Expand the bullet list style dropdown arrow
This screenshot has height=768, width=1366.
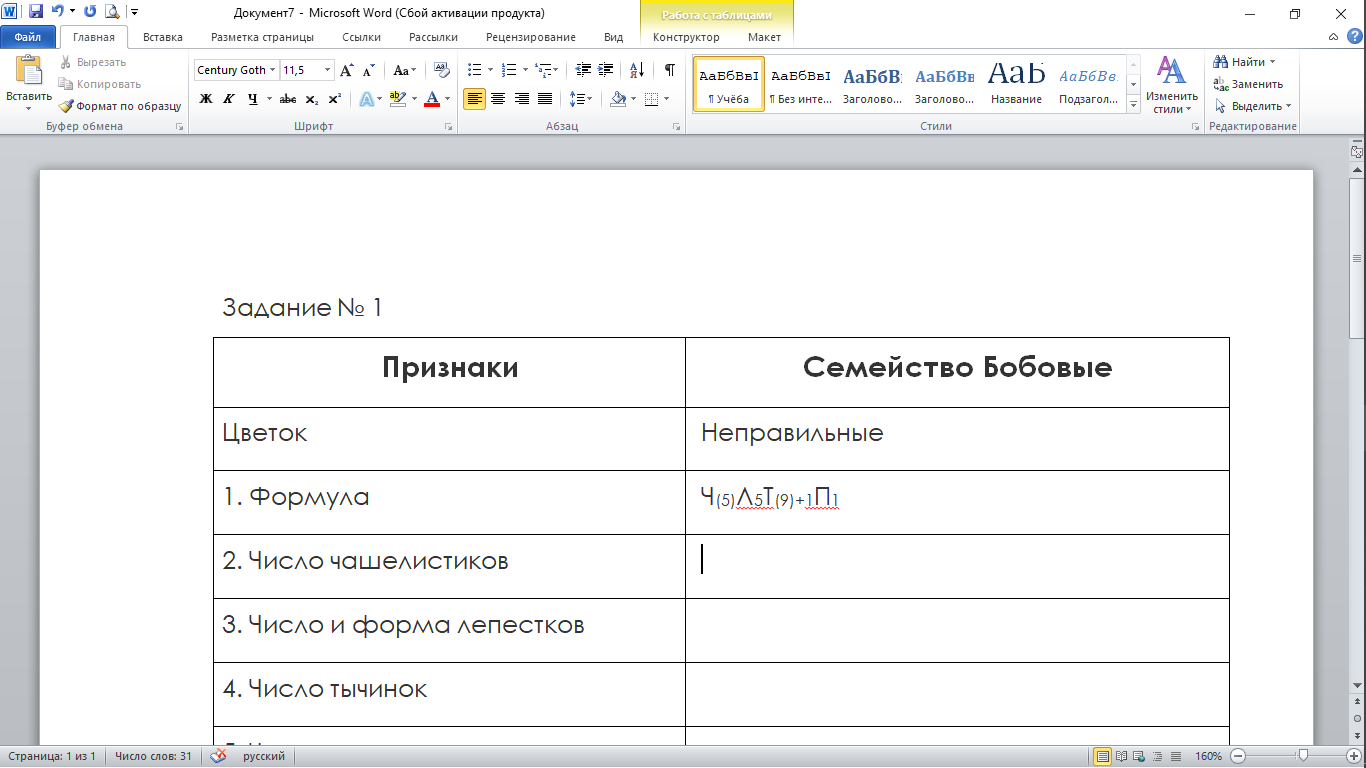pos(490,70)
